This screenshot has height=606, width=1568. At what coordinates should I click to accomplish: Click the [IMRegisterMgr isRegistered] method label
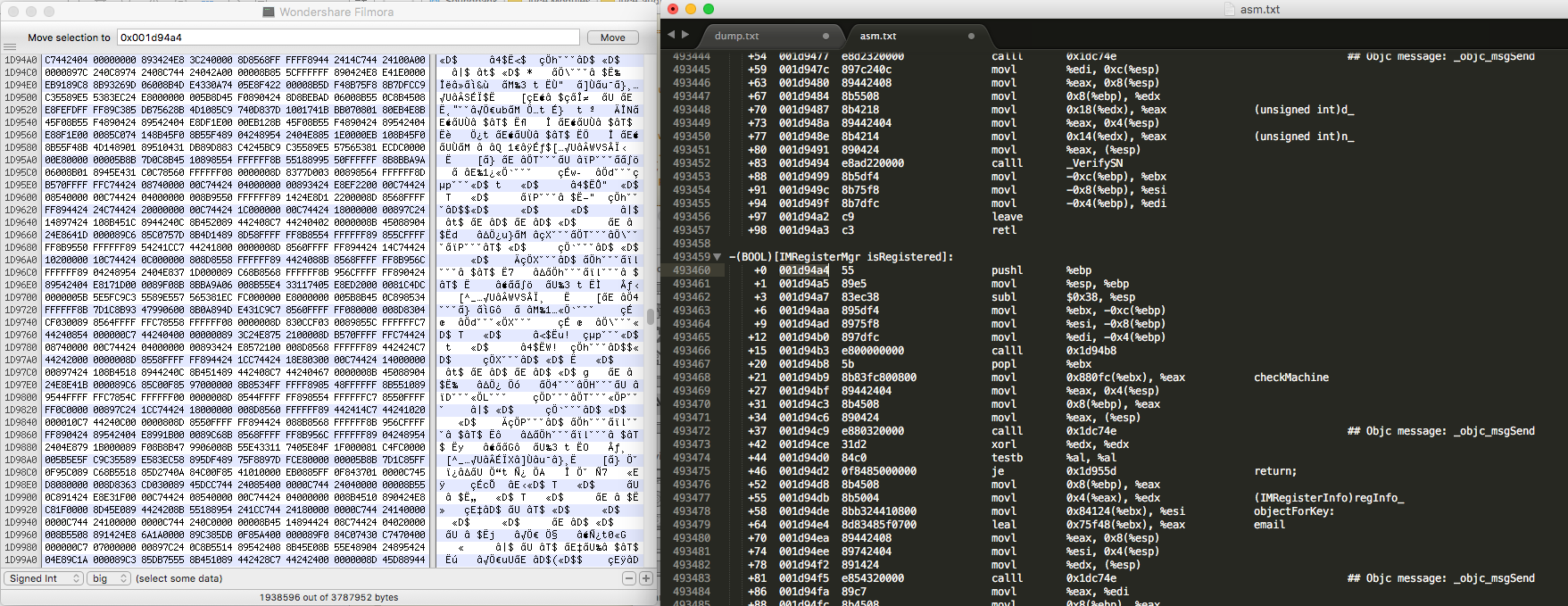(x=841, y=257)
